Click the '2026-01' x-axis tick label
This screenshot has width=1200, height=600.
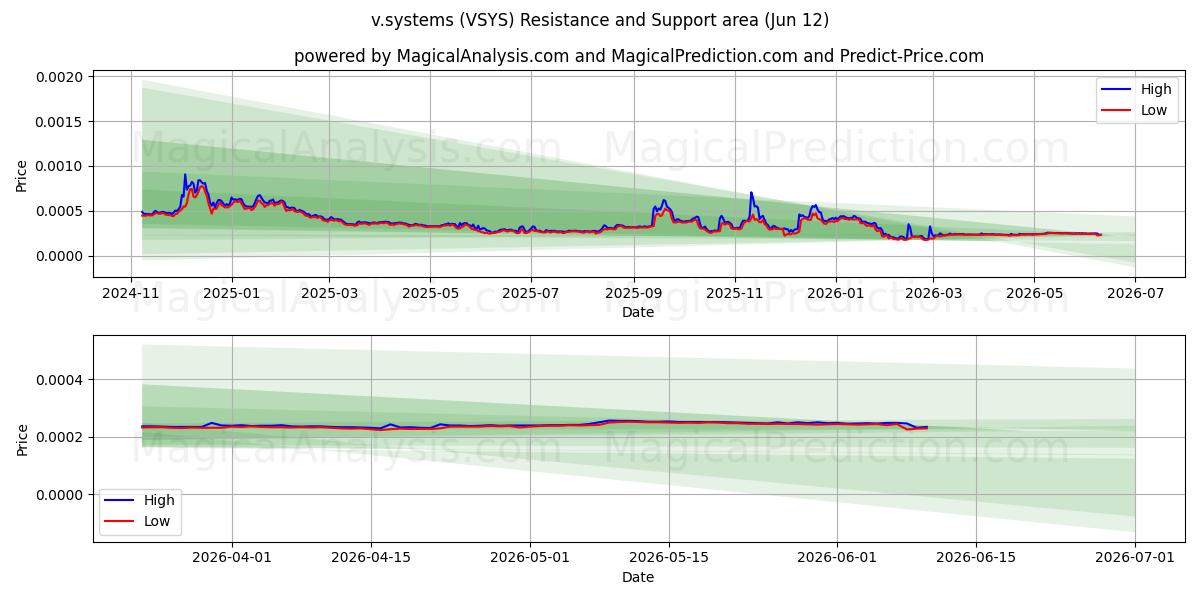pos(835,293)
